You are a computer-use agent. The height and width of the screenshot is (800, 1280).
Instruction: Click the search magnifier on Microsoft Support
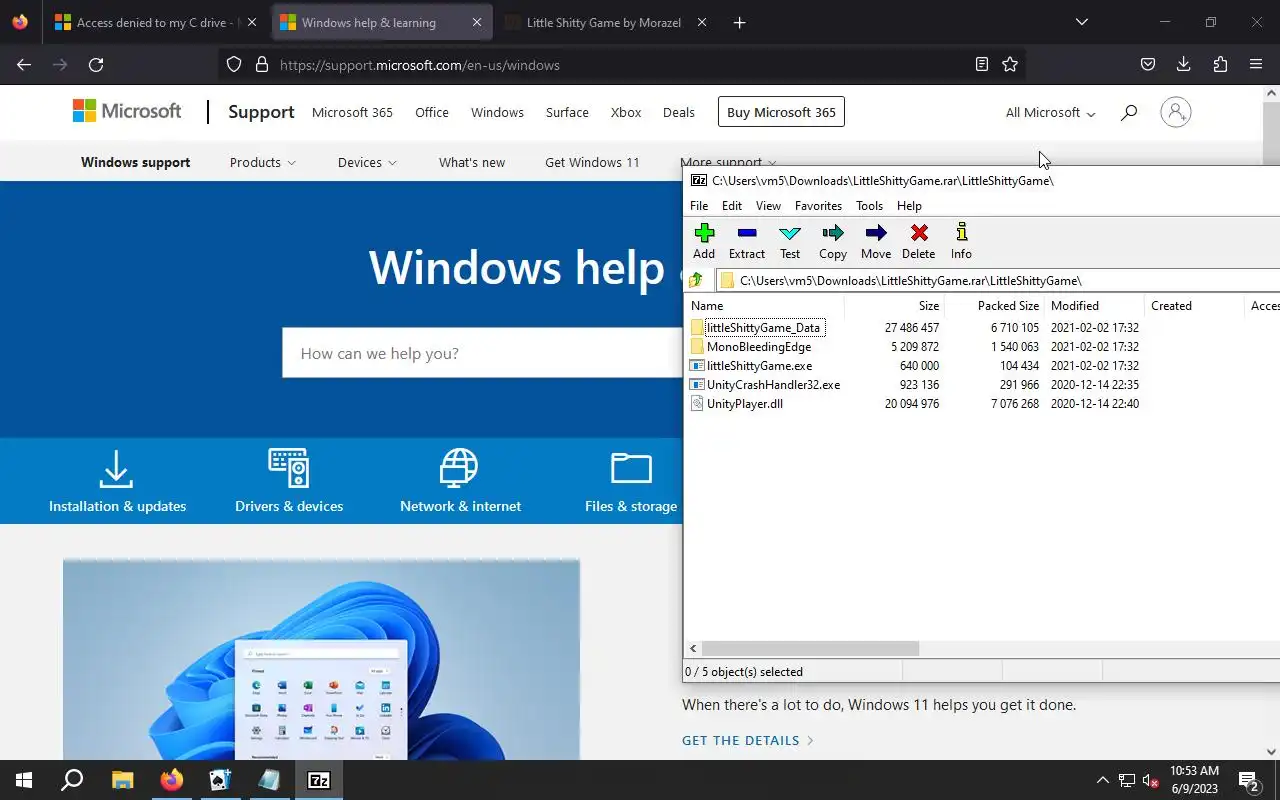[x=1129, y=112]
